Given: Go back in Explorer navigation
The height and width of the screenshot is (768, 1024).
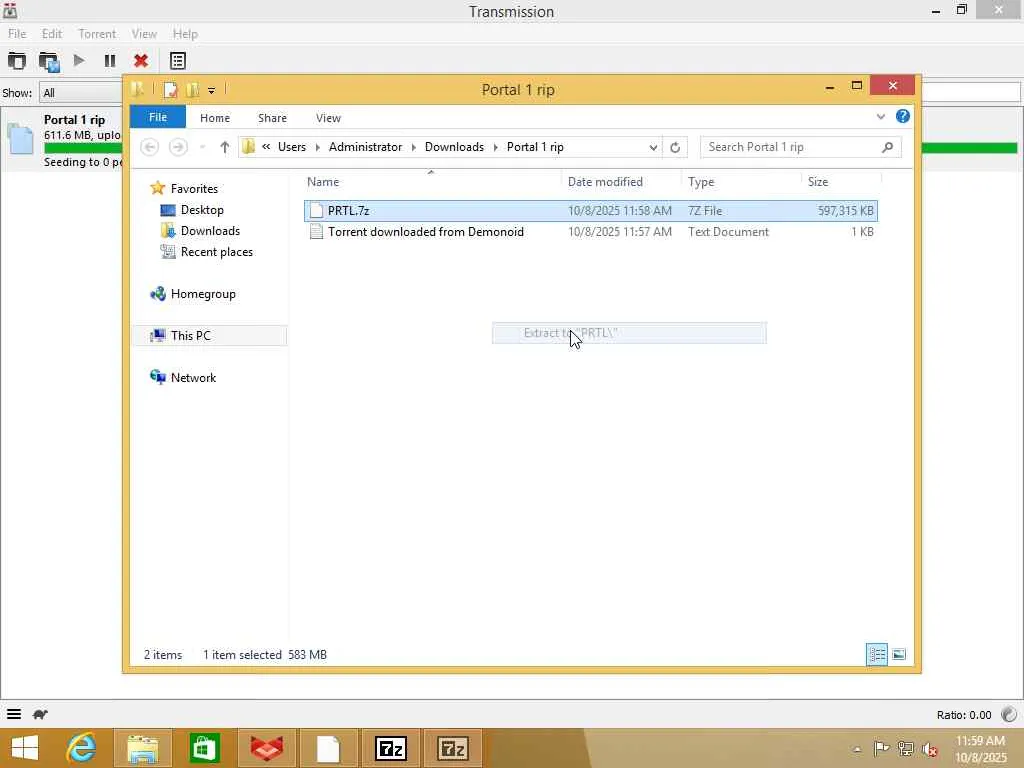Looking at the screenshot, I should click(x=150, y=147).
